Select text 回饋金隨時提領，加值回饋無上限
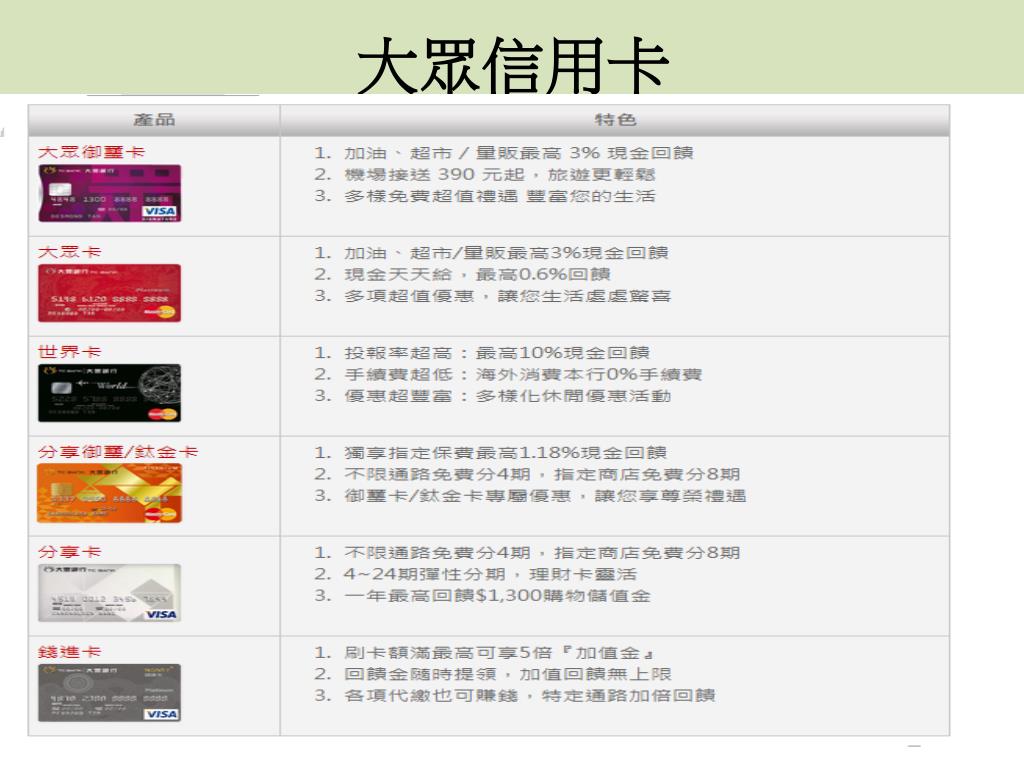Viewport: 1024px width, 768px height. coord(507,674)
